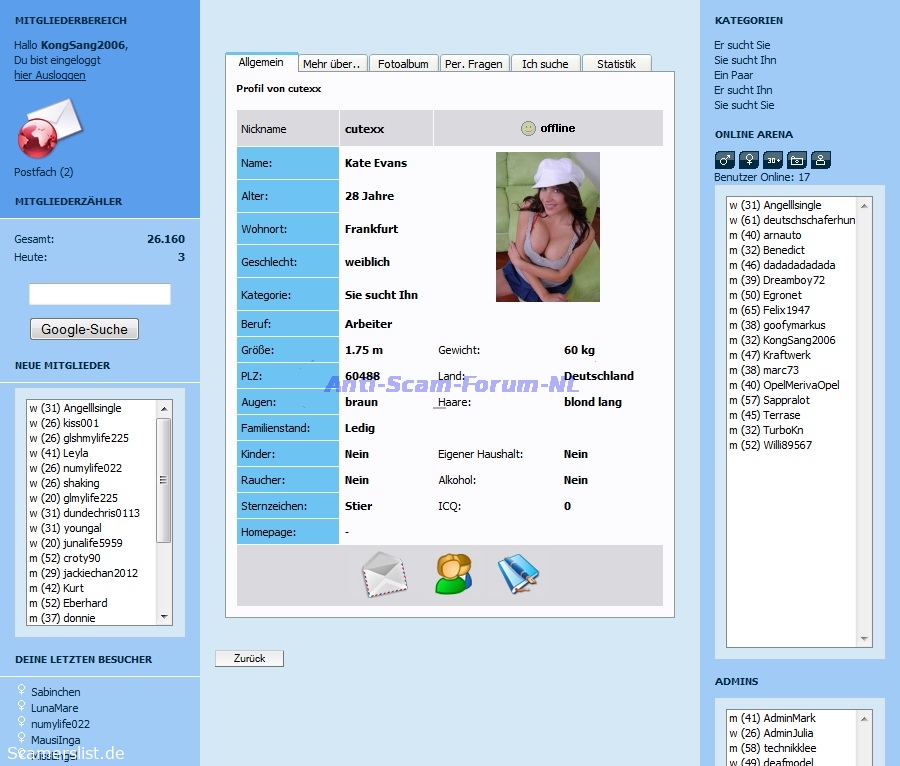Open the Sie sucht Ihn category link
This screenshot has width=900, height=766.
click(x=745, y=60)
